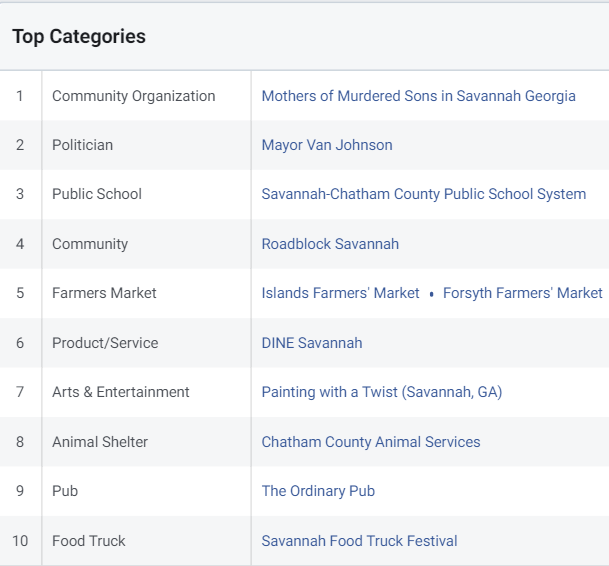Viewport: 609px width, 566px height.
Task: Visit the Forsyth Farmers' Market link
Action: pyautogui.click(x=522, y=293)
